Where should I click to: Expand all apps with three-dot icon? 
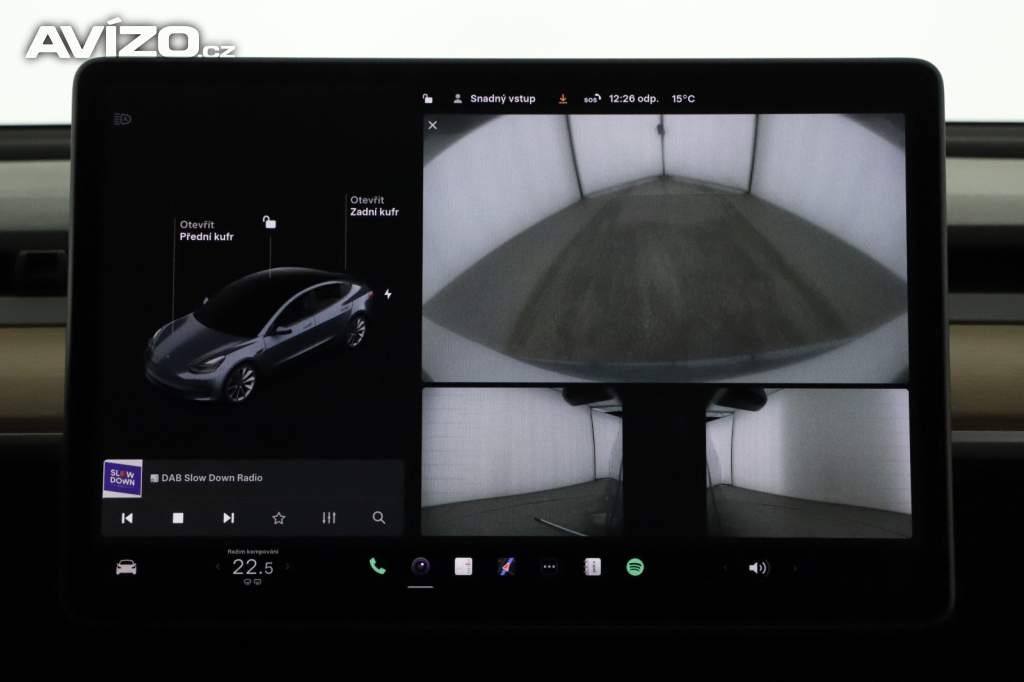[549, 567]
